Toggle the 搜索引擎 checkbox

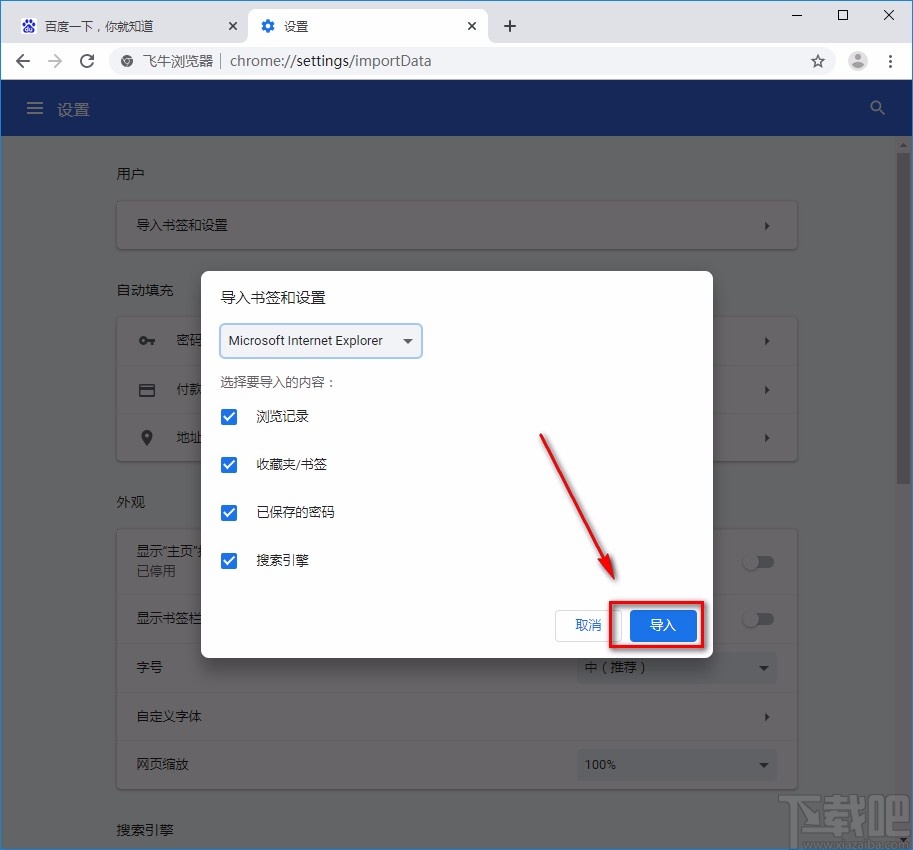tap(229, 561)
